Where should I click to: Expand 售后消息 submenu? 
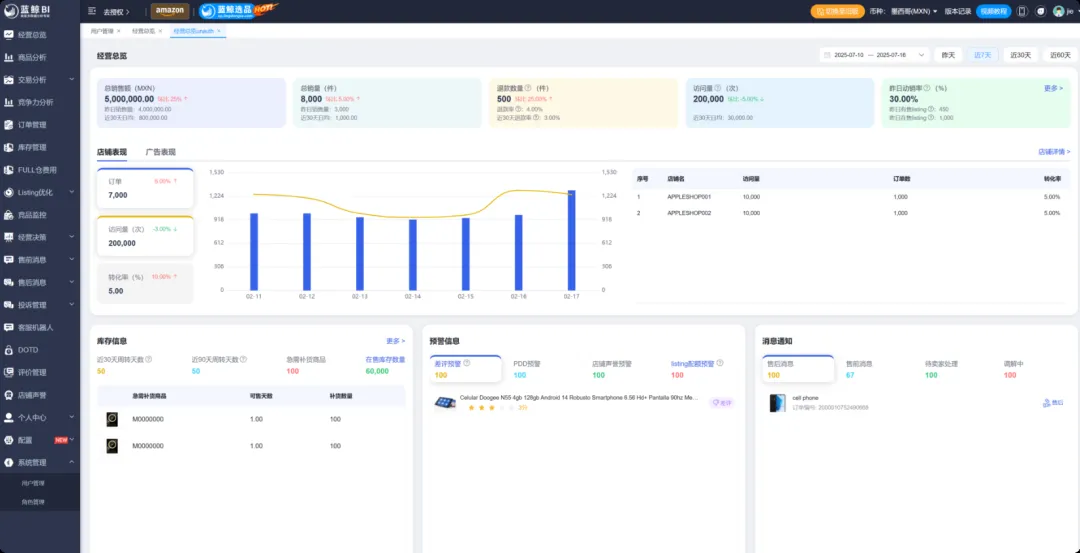(72, 282)
